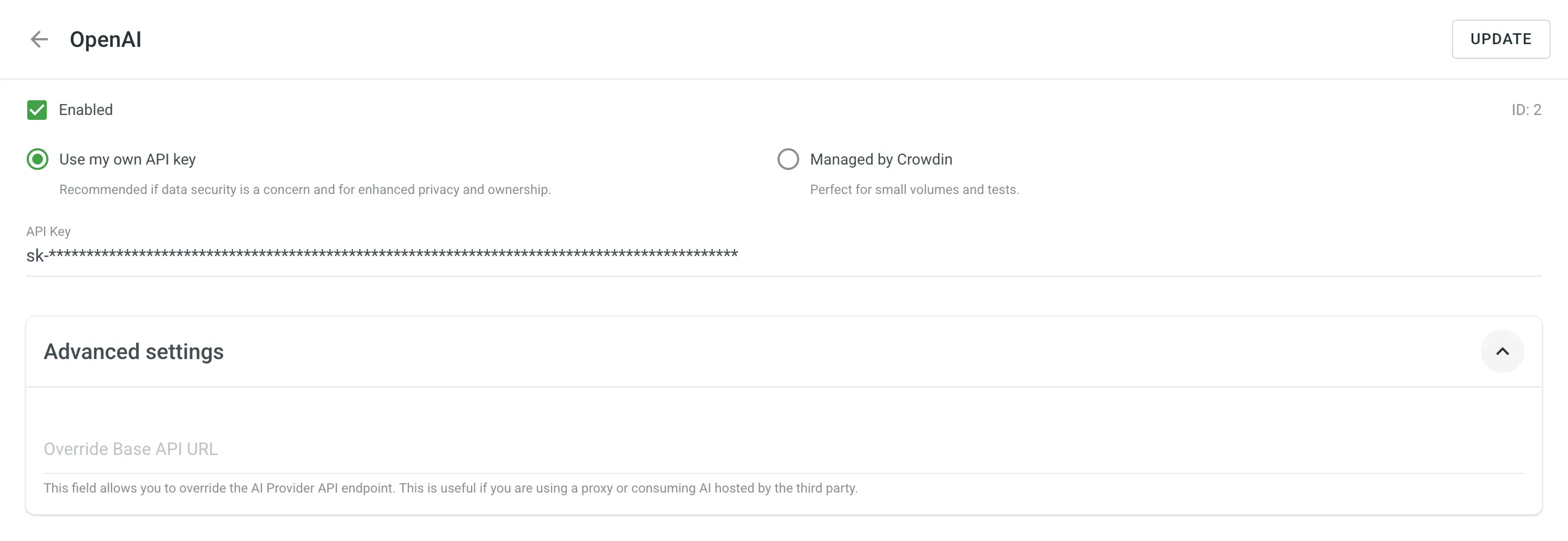The height and width of the screenshot is (541, 1568).
Task: Click the 'Use my own API key' label text
Action: 127,160
